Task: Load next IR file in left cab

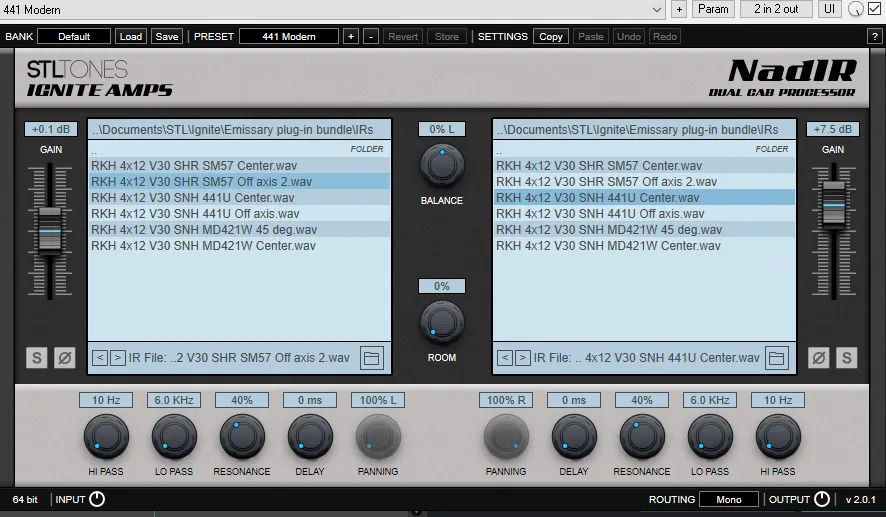Action: (118, 358)
